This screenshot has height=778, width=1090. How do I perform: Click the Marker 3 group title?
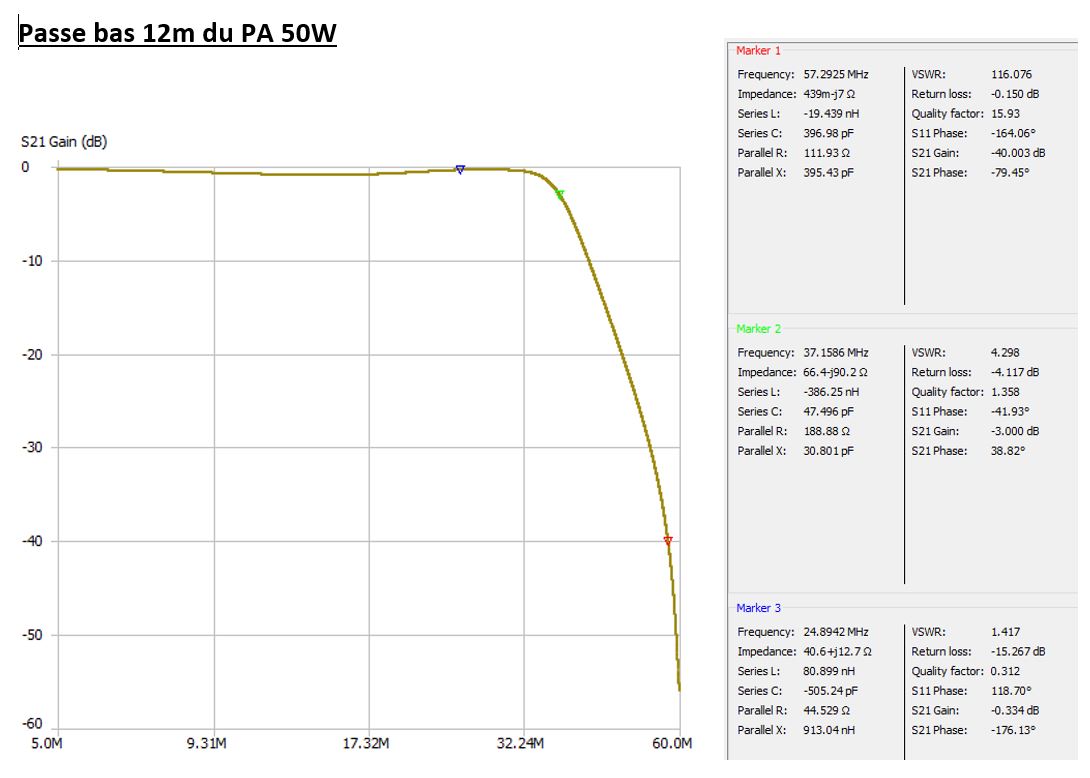pyautogui.click(x=758, y=608)
